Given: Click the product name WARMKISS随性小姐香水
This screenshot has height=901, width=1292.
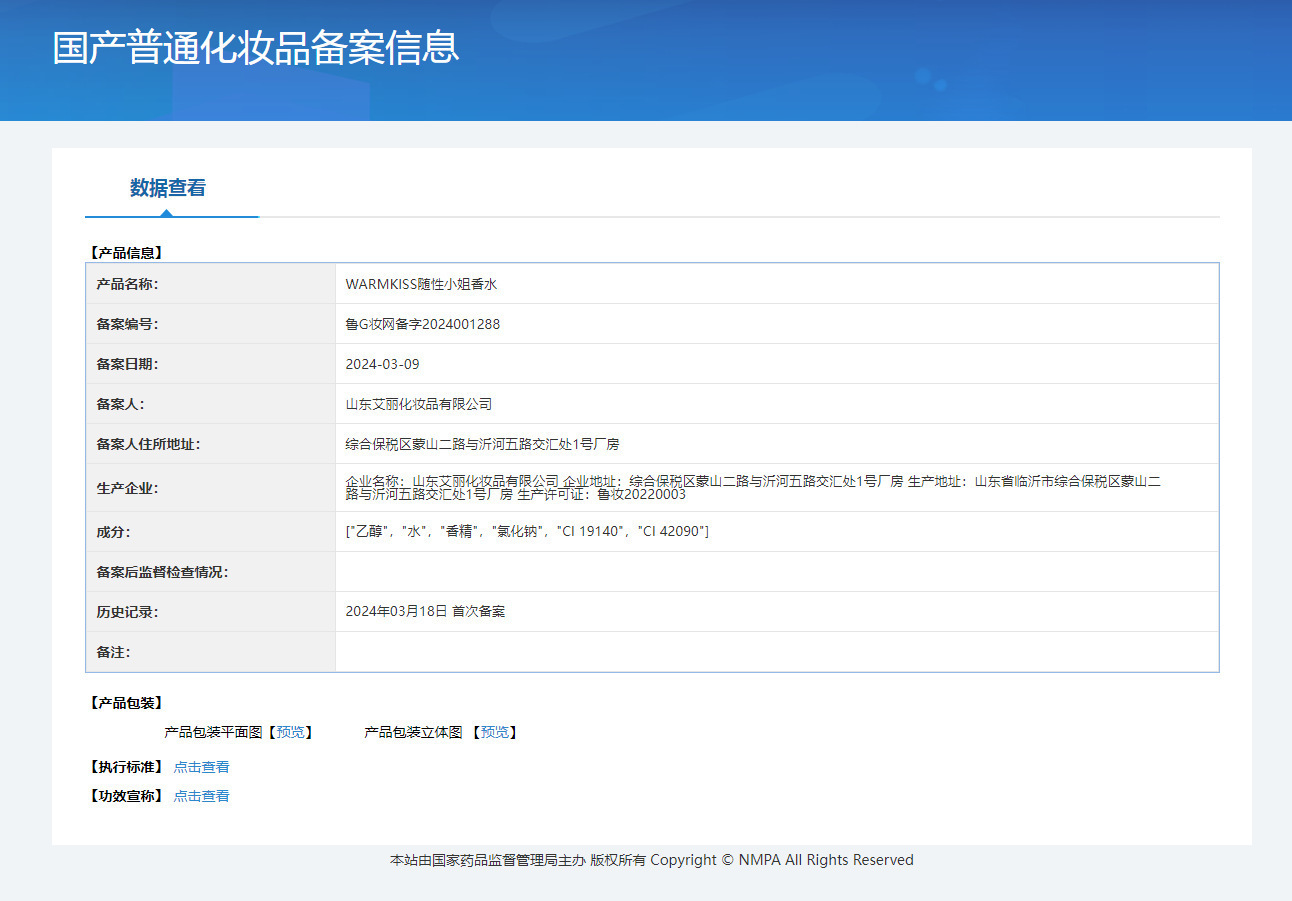Looking at the screenshot, I should click(421, 284).
